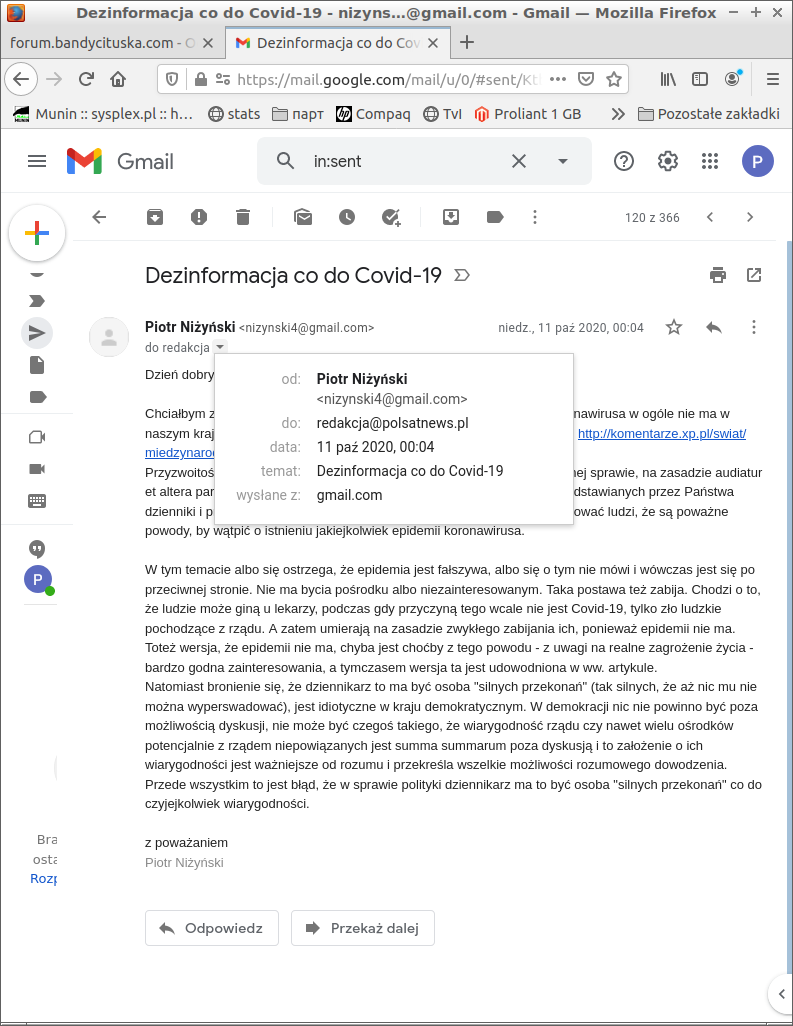
Task: Open Join a meeting camera icon
Action: pos(37,469)
